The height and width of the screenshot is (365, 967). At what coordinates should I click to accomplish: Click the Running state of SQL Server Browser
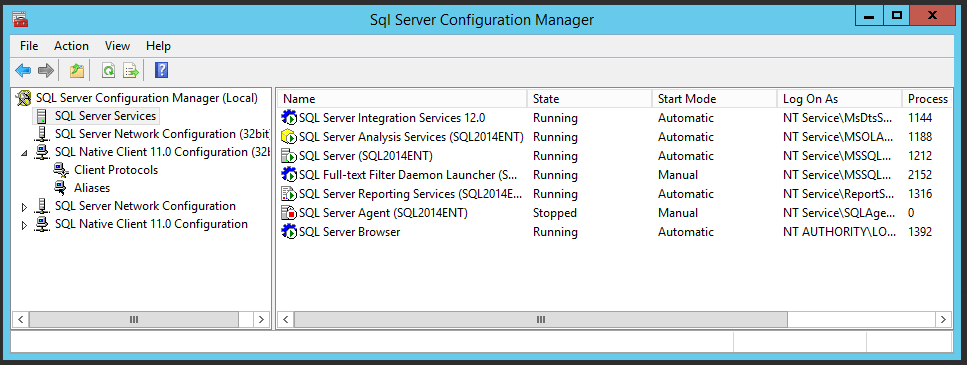555,232
